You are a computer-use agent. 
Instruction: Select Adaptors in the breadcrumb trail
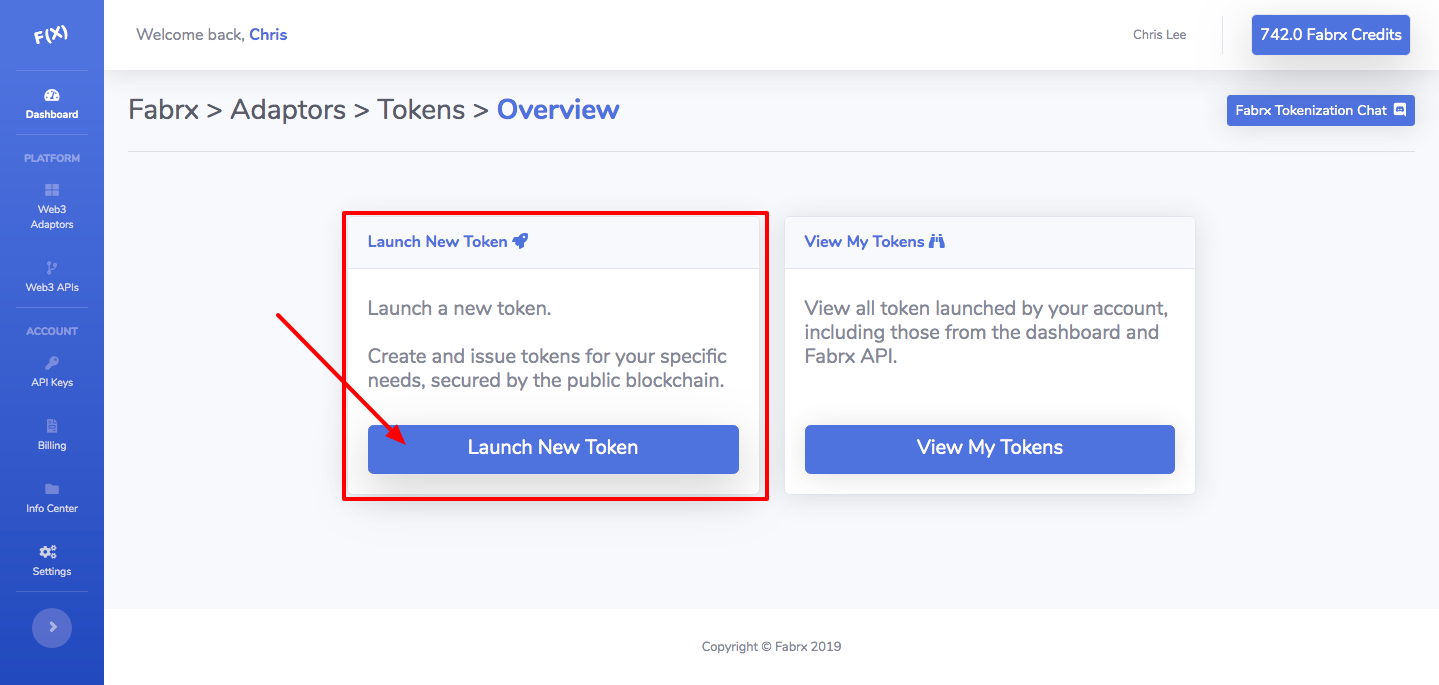point(288,110)
